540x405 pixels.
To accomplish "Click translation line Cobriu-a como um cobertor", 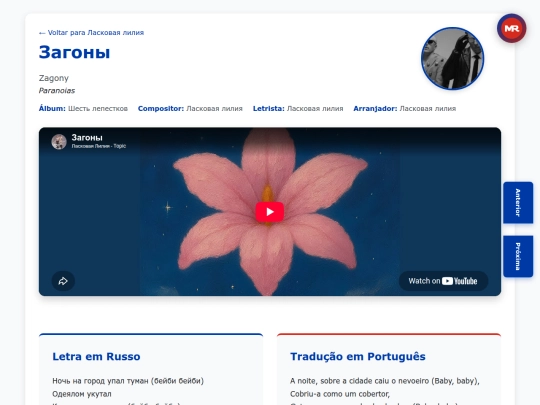I will click(340, 394).
